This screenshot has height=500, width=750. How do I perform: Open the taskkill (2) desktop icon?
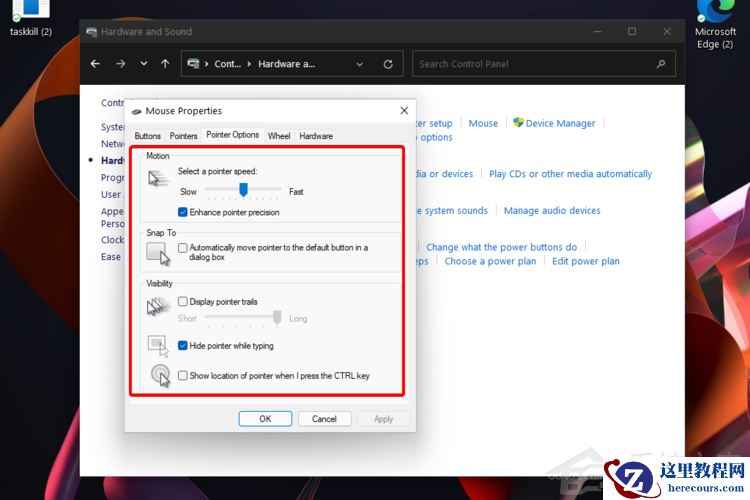click(x=31, y=18)
